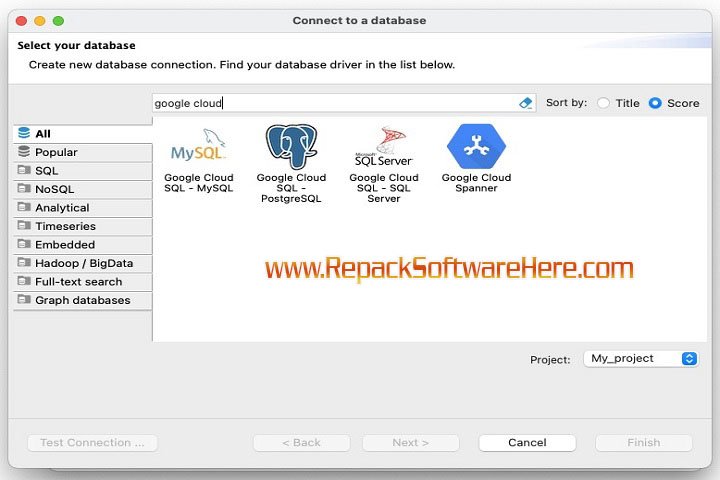Viewport: 720px width, 480px height.
Task: Click the < Back button
Action: click(302, 443)
